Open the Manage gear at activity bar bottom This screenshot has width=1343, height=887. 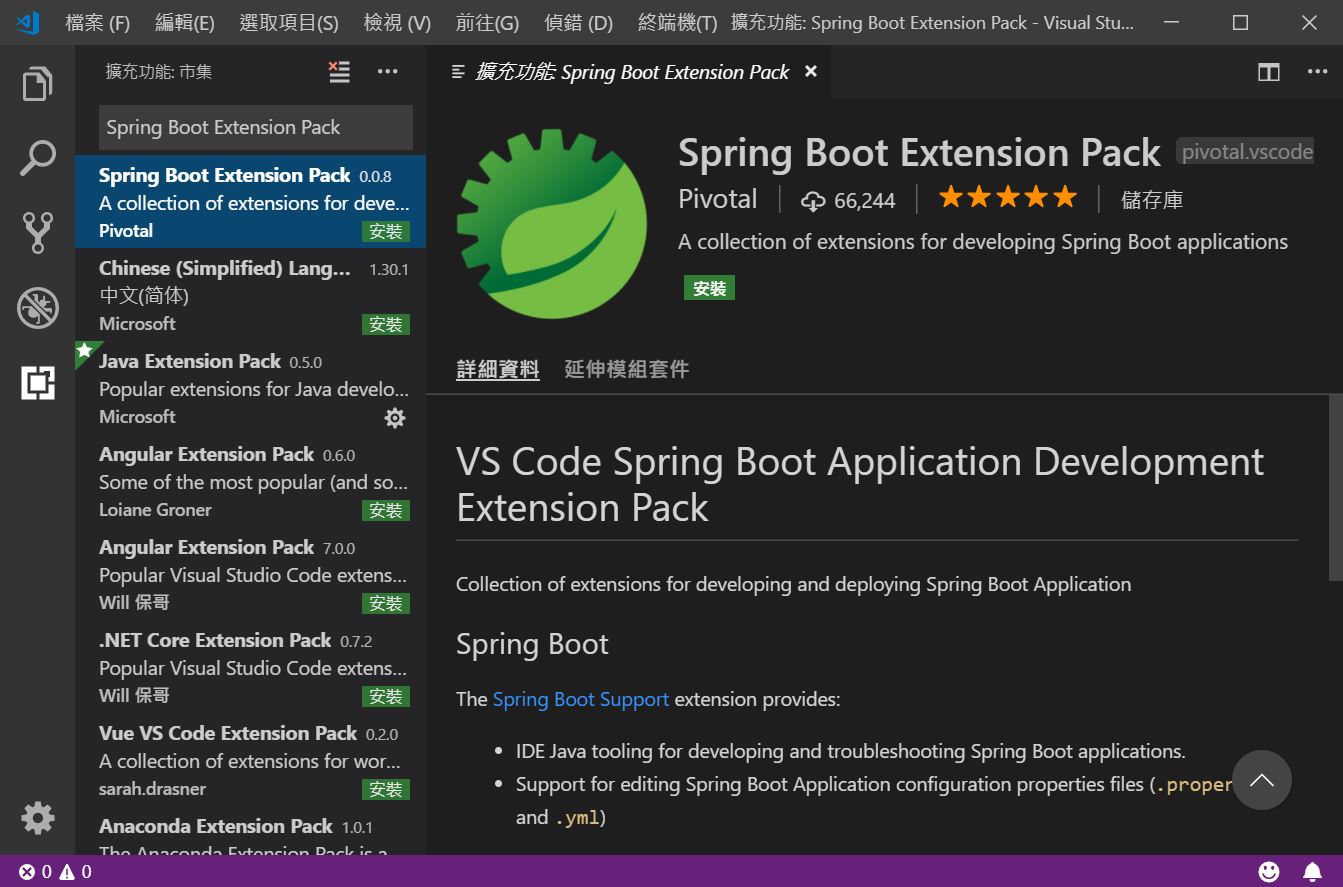pos(37,818)
